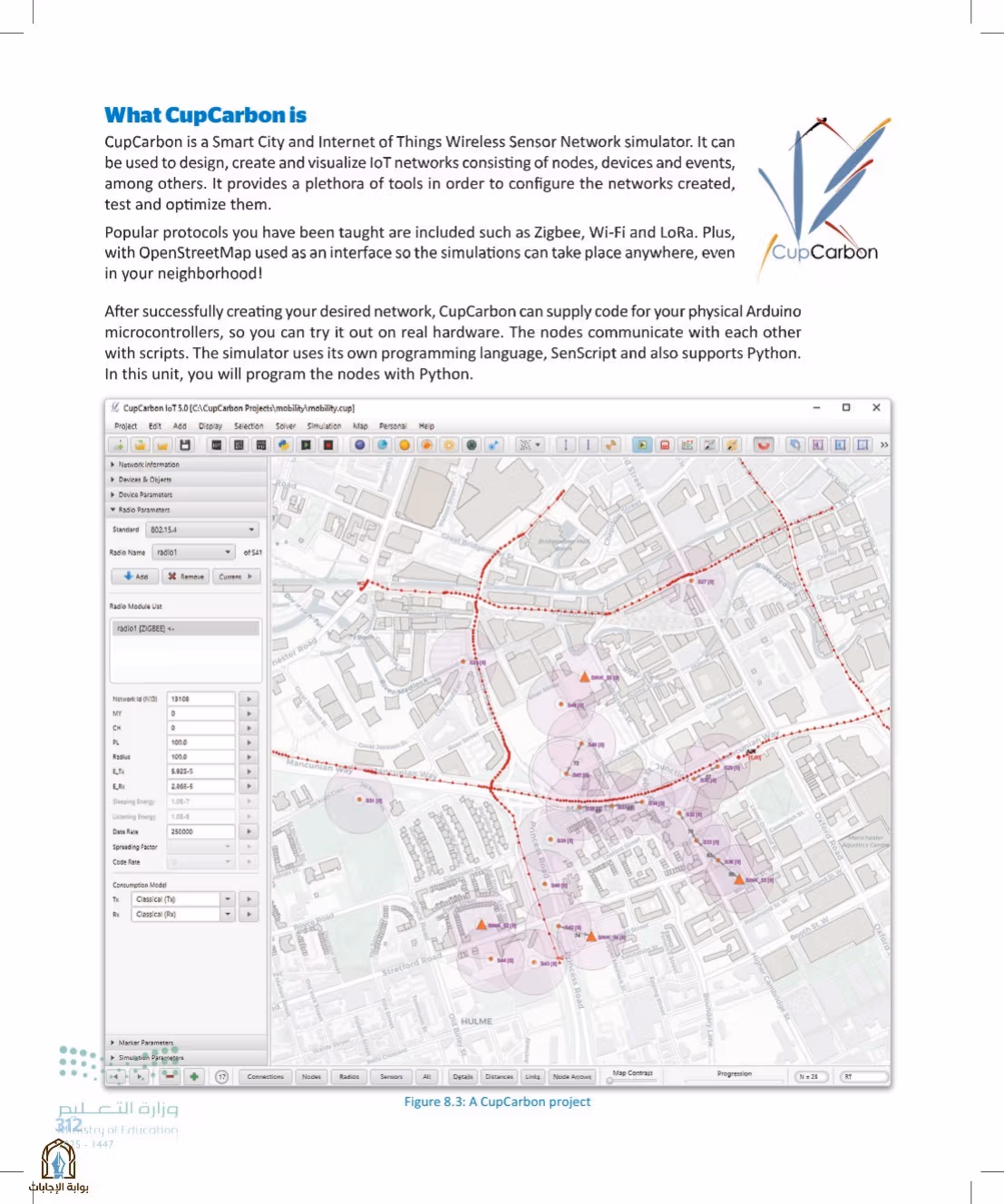Toggle Links display button
This screenshot has width=1004, height=1204.
pos(532,1077)
